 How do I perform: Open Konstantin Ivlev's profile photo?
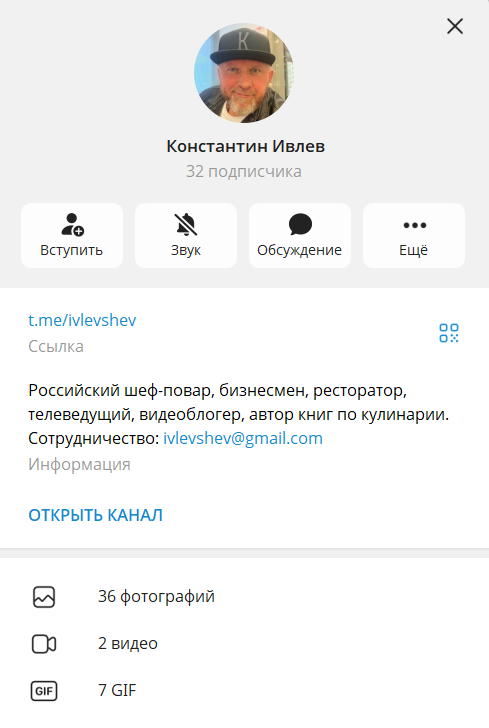244,73
